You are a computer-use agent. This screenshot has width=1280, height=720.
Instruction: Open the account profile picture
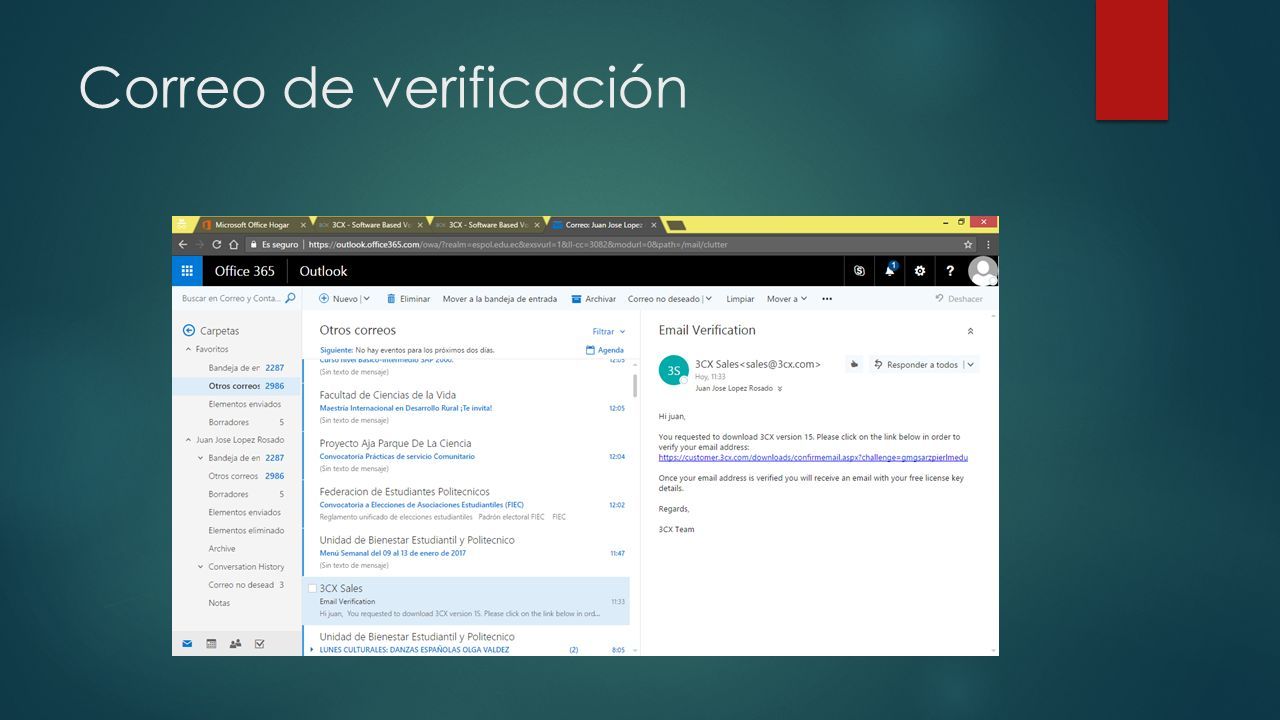(983, 271)
